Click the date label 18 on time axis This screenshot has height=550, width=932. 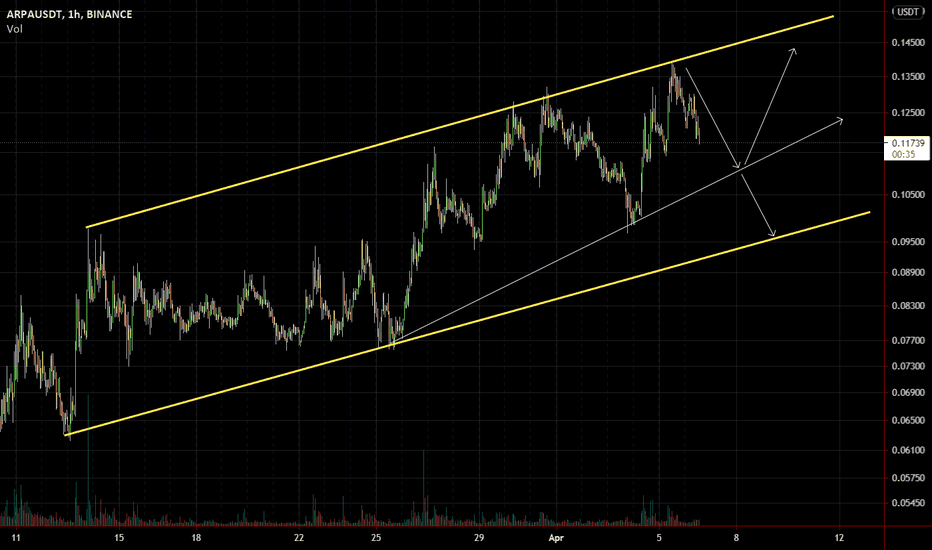pyautogui.click(x=196, y=538)
